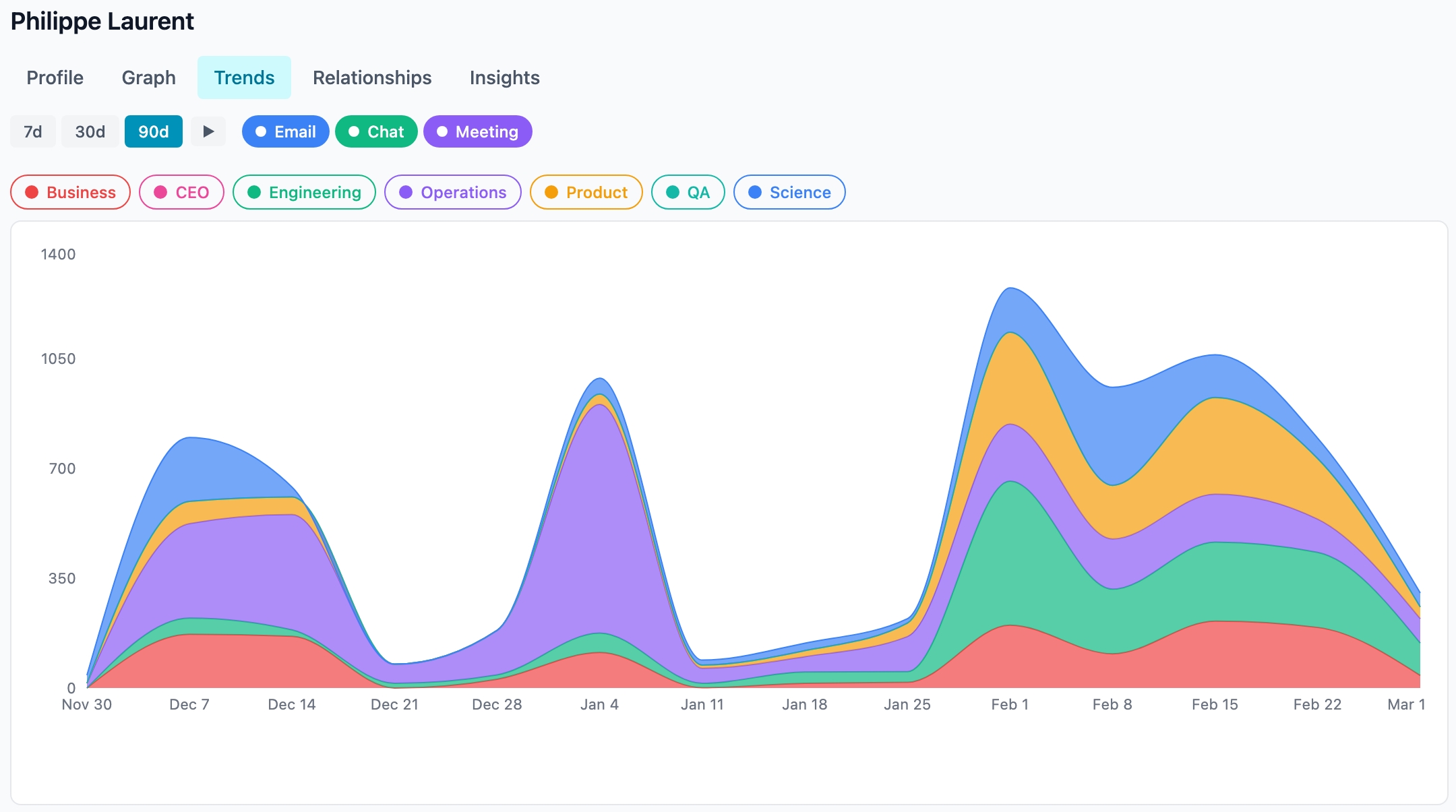Screen dimensions: 1456x812
Task: Click the pink dot icon in the CEO filter
Action: [x=161, y=192]
